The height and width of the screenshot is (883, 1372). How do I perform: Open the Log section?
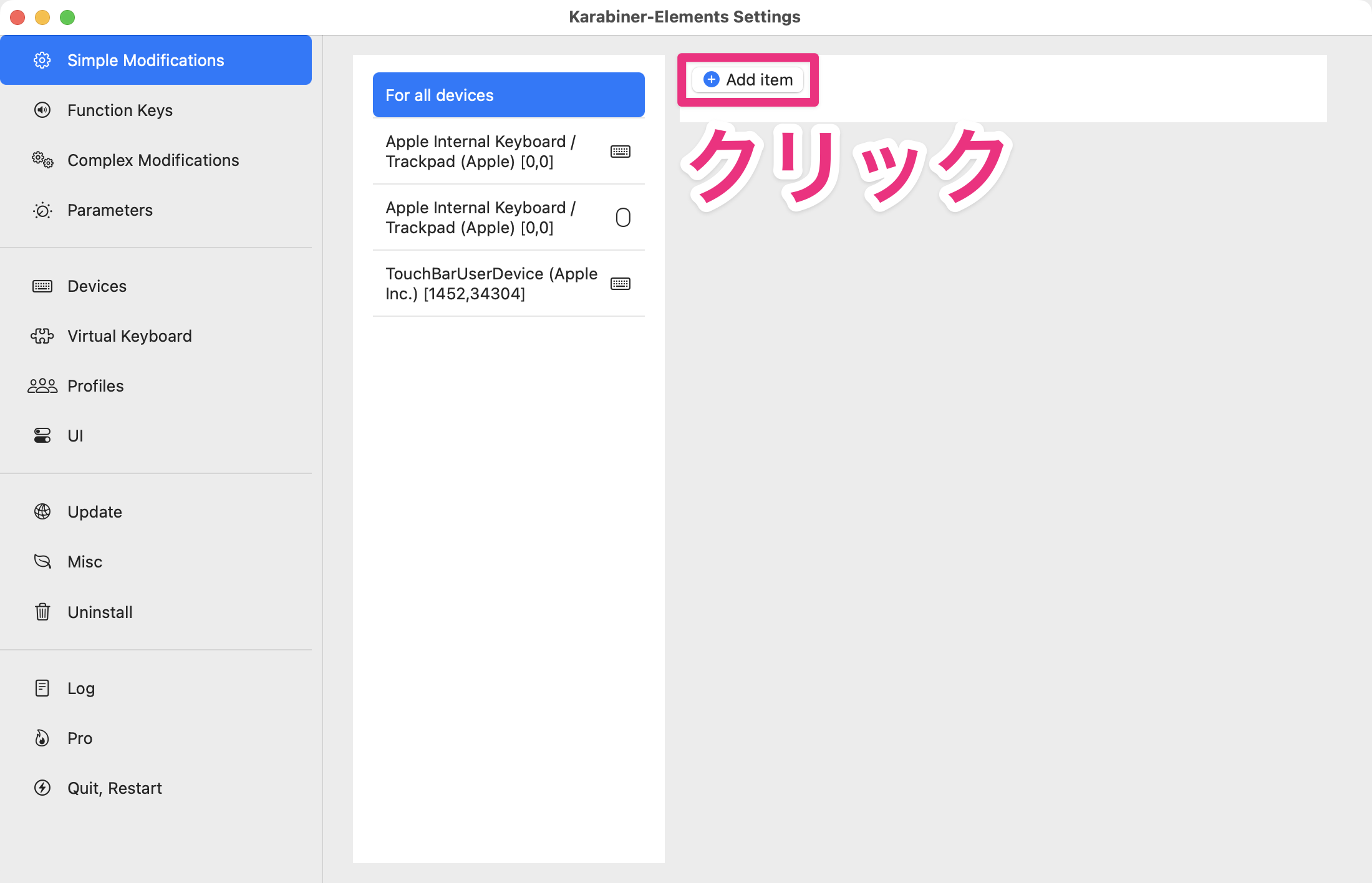80,688
